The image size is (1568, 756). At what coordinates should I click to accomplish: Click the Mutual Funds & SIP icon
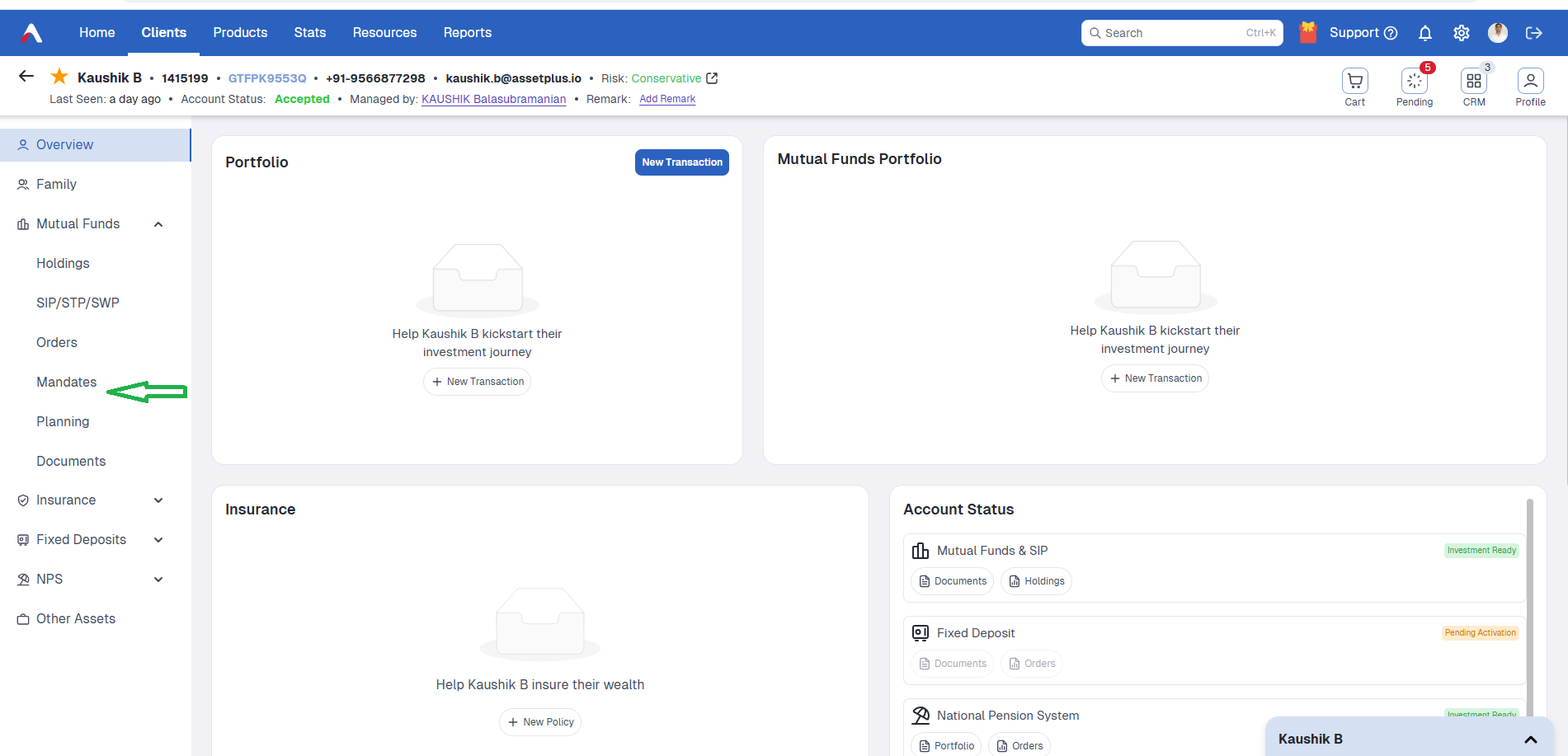coord(921,551)
